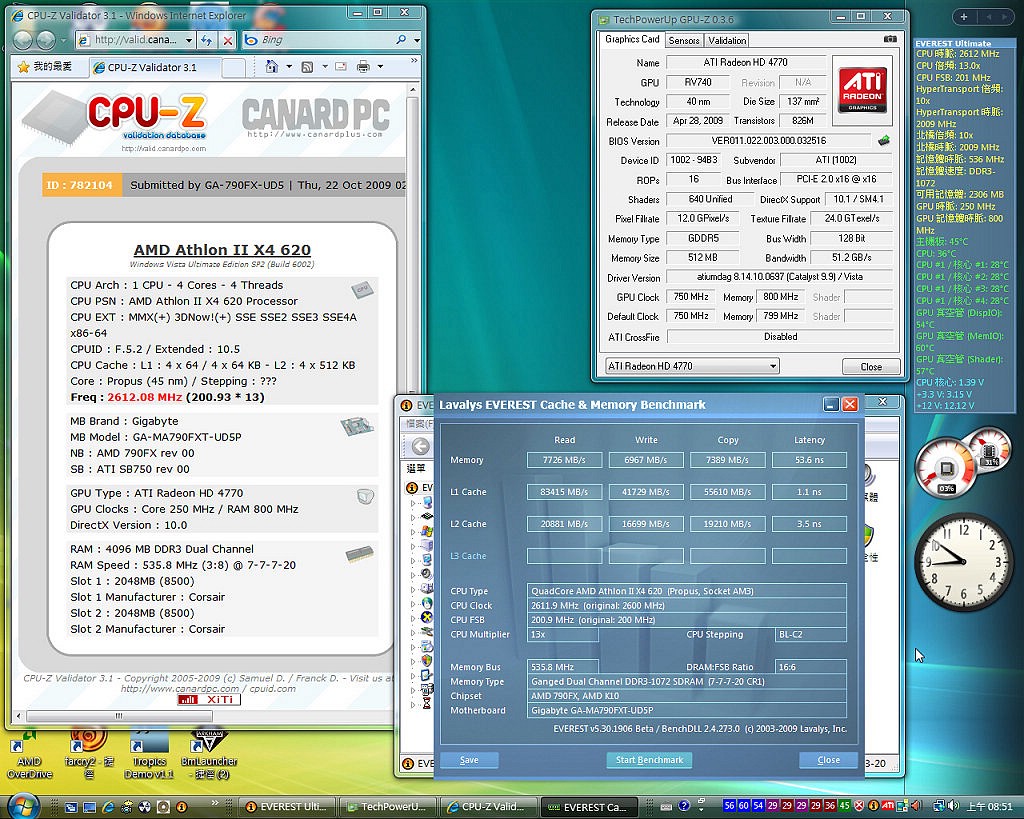Click EVEREST back arrow toolbar button

point(421,446)
